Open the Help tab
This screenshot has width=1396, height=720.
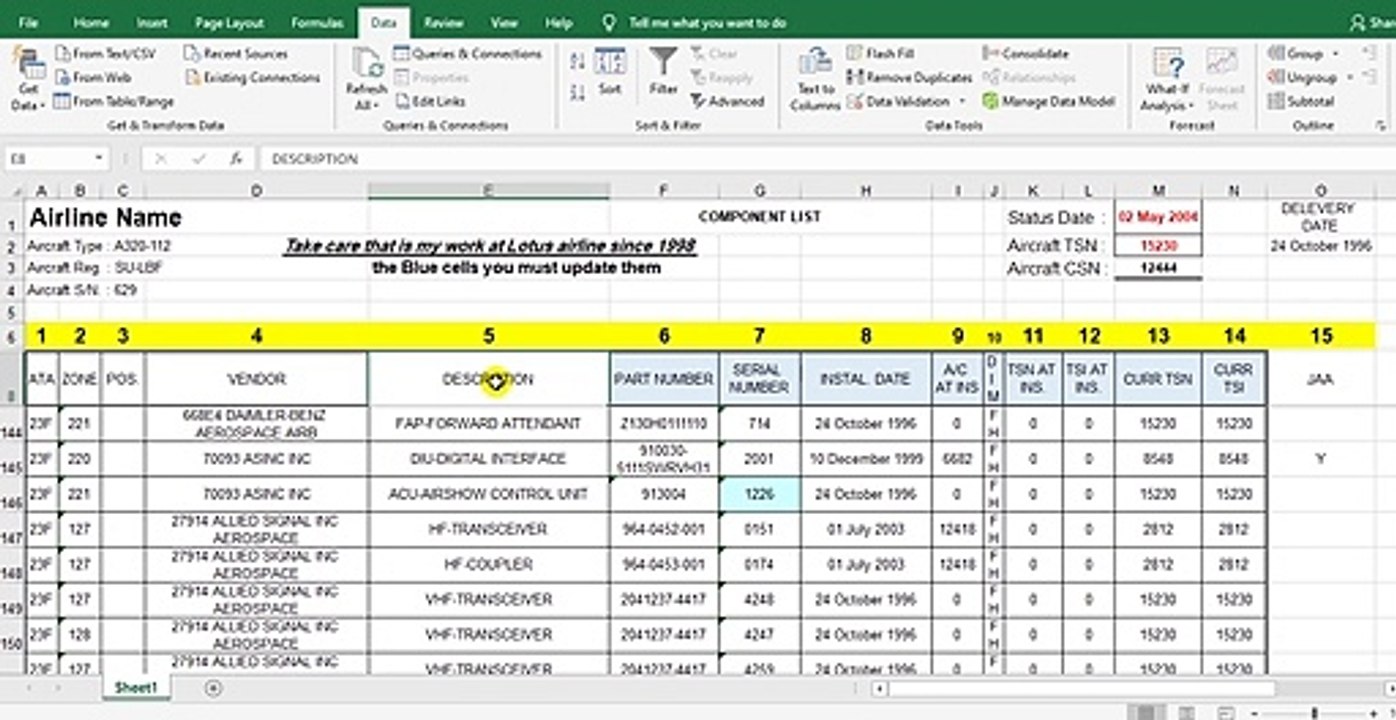(558, 22)
